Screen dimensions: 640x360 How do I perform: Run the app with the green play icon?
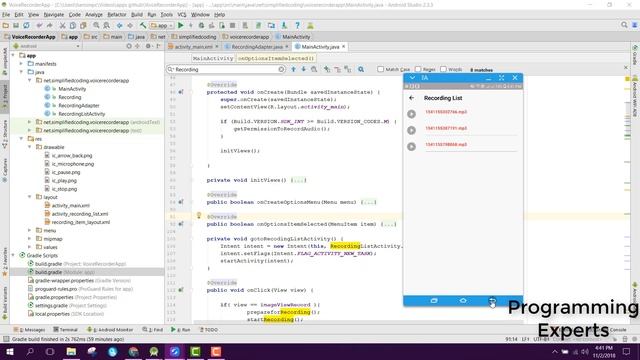[181, 25]
